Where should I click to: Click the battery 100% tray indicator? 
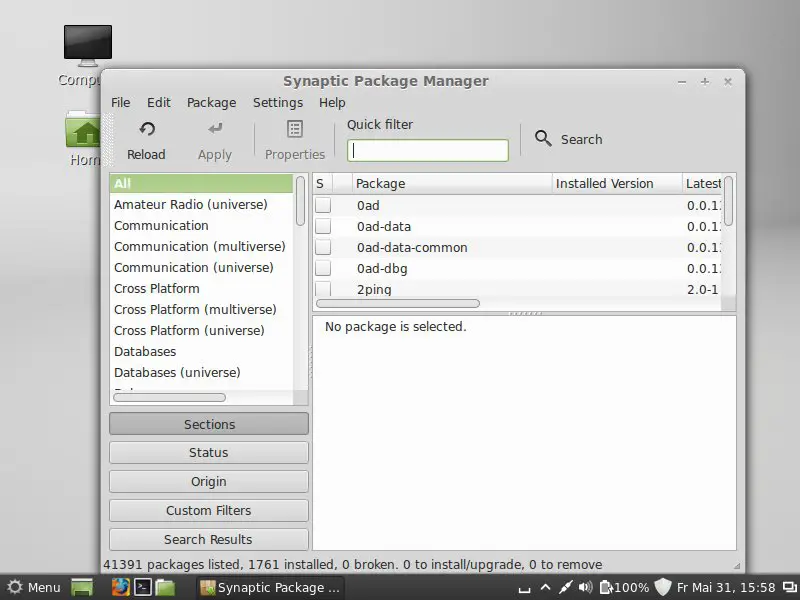624,588
